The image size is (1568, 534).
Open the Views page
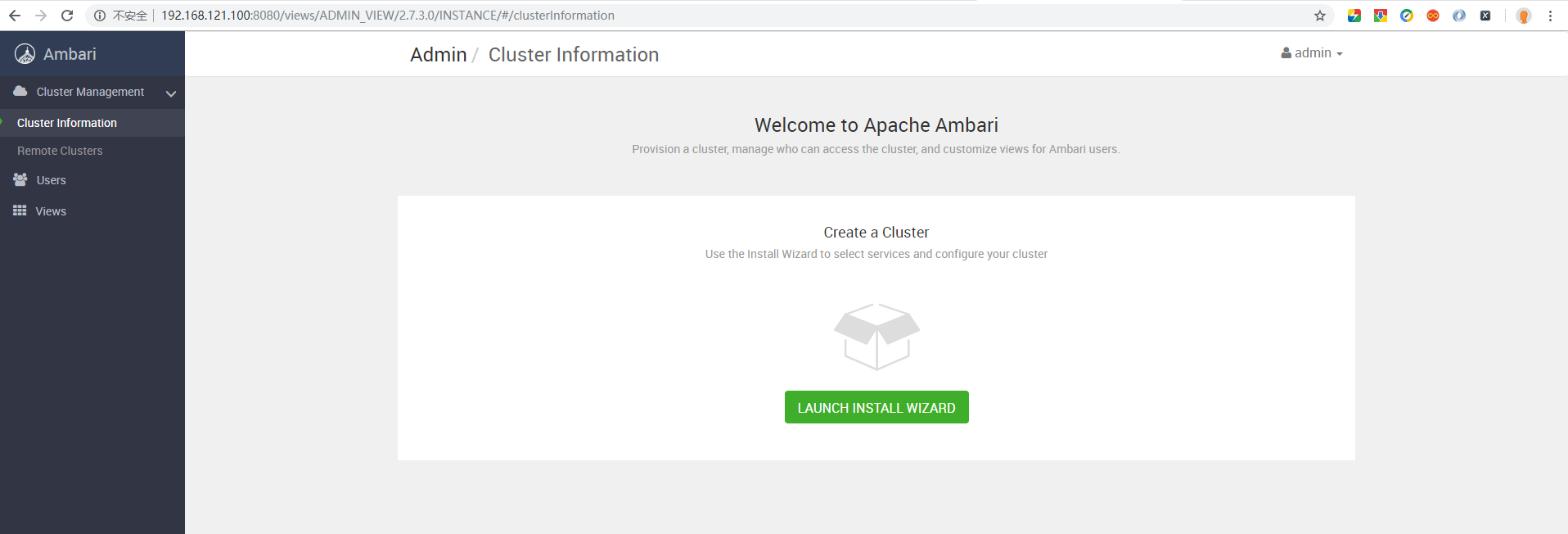coord(51,211)
